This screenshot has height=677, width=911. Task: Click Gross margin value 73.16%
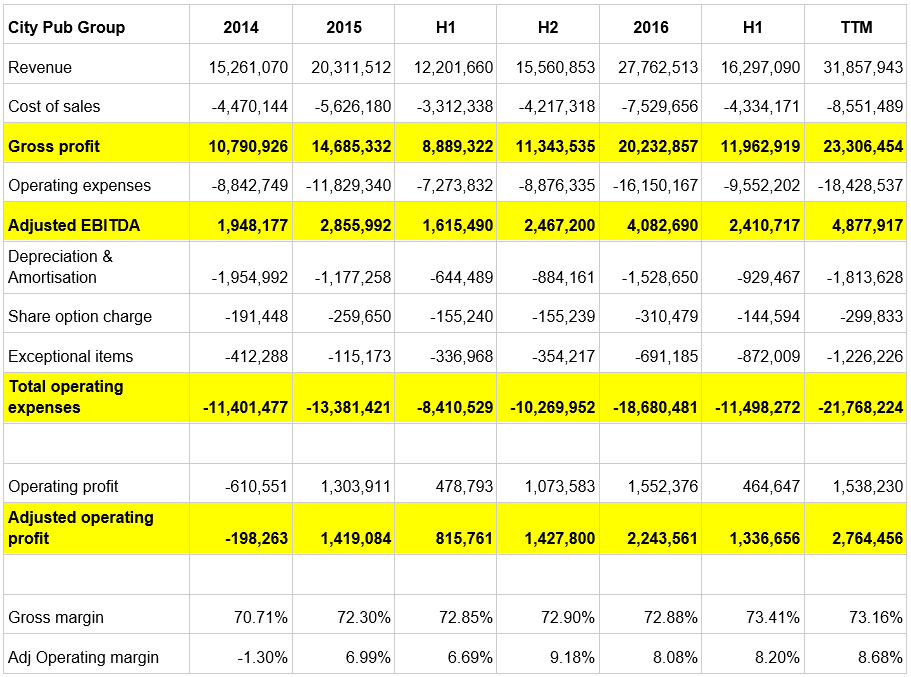tap(876, 617)
